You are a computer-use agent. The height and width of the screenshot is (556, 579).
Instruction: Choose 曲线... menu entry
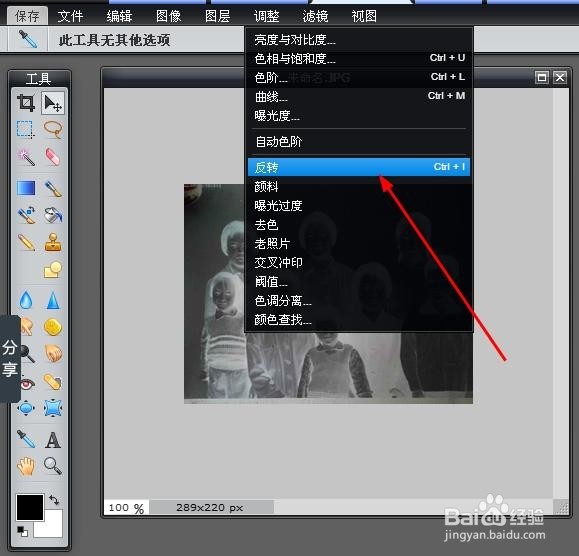(x=359, y=97)
